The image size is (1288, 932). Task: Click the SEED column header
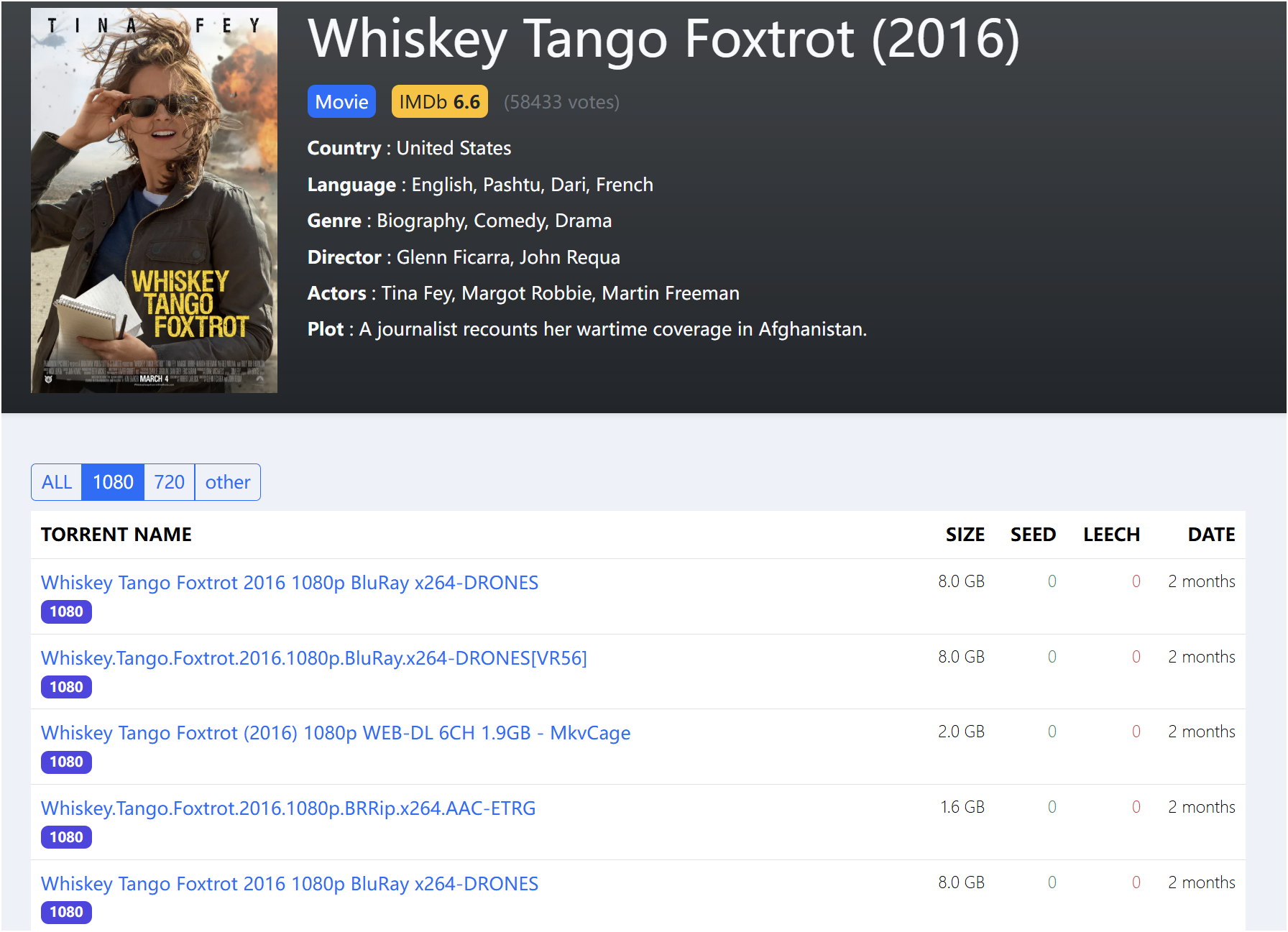(1034, 535)
